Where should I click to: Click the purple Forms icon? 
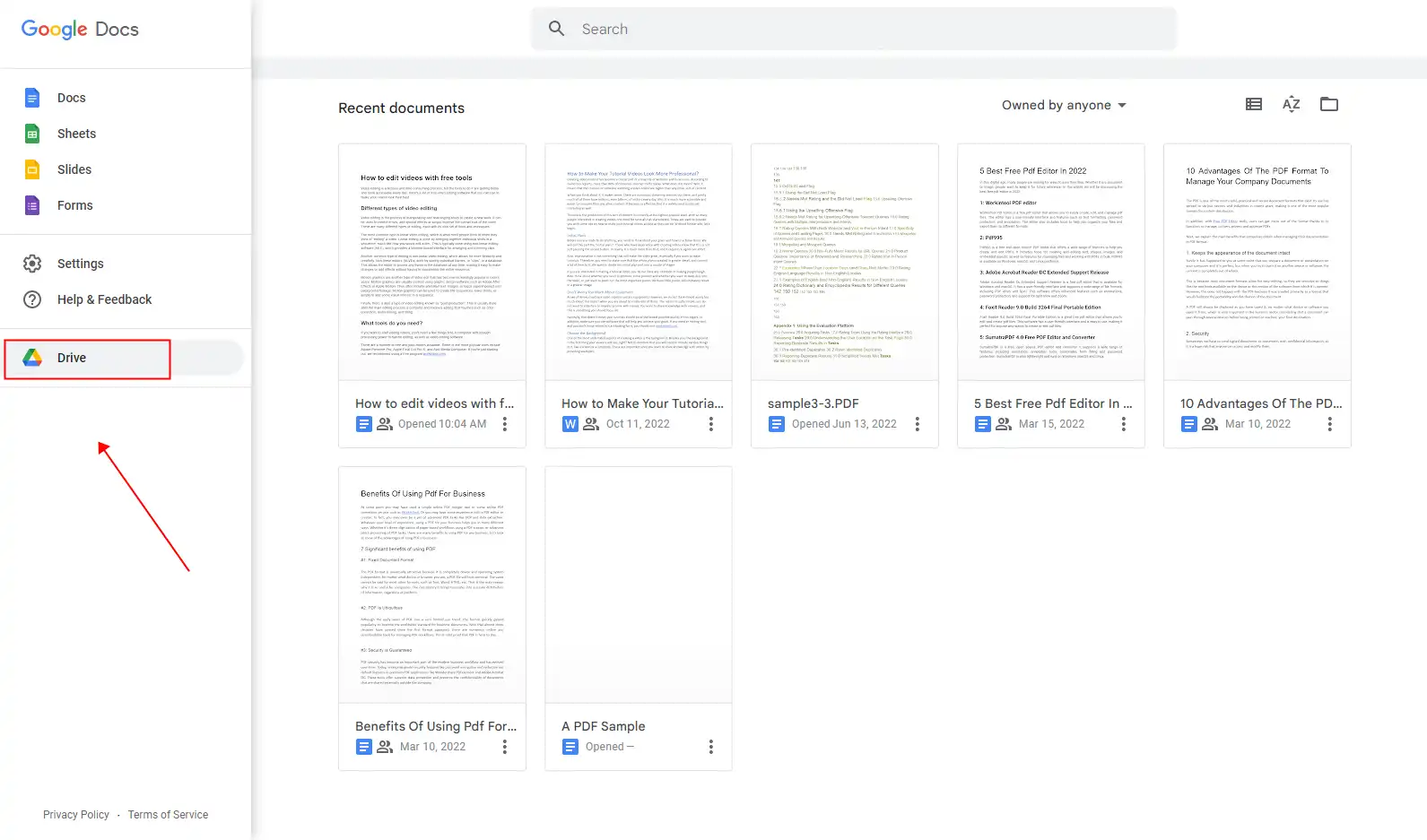coord(32,205)
